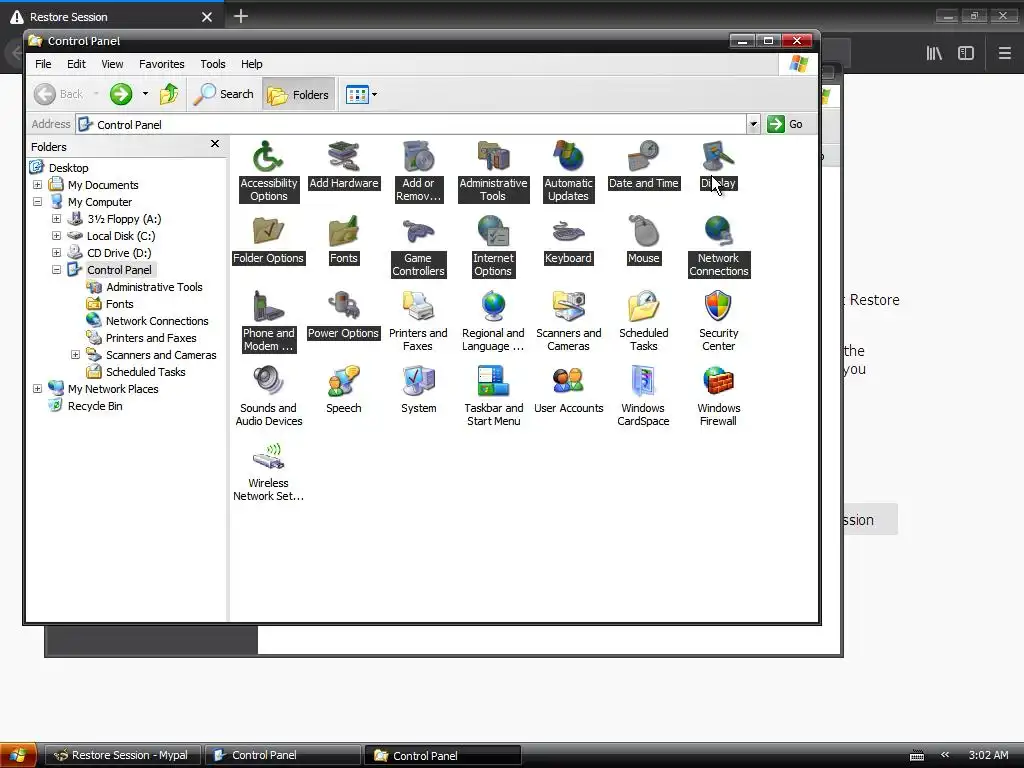The image size is (1024, 768).
Task: Collapse the My Computer tree node
Action: point(37,202)
